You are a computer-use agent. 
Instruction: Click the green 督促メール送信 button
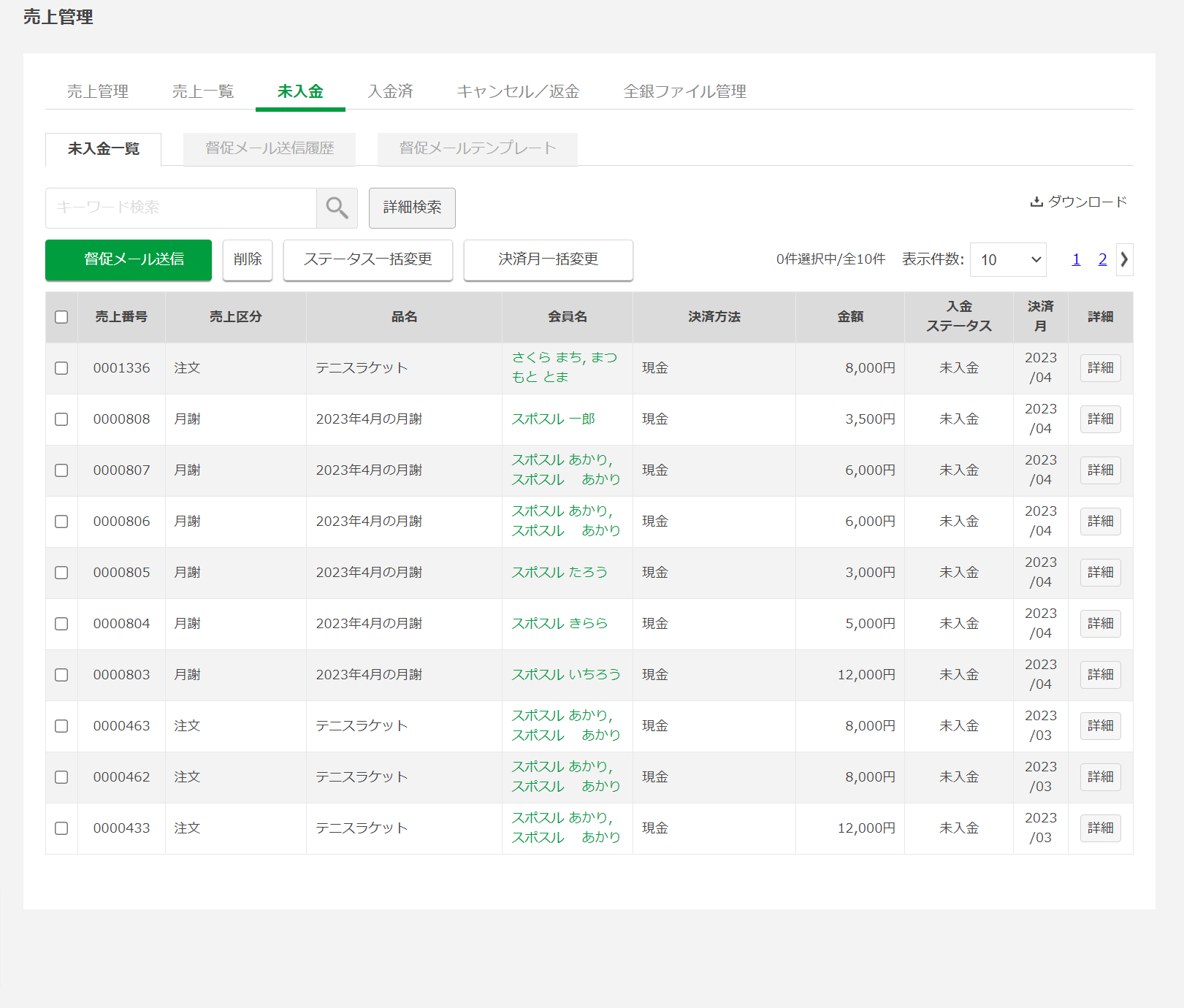(x=129, y=260)
